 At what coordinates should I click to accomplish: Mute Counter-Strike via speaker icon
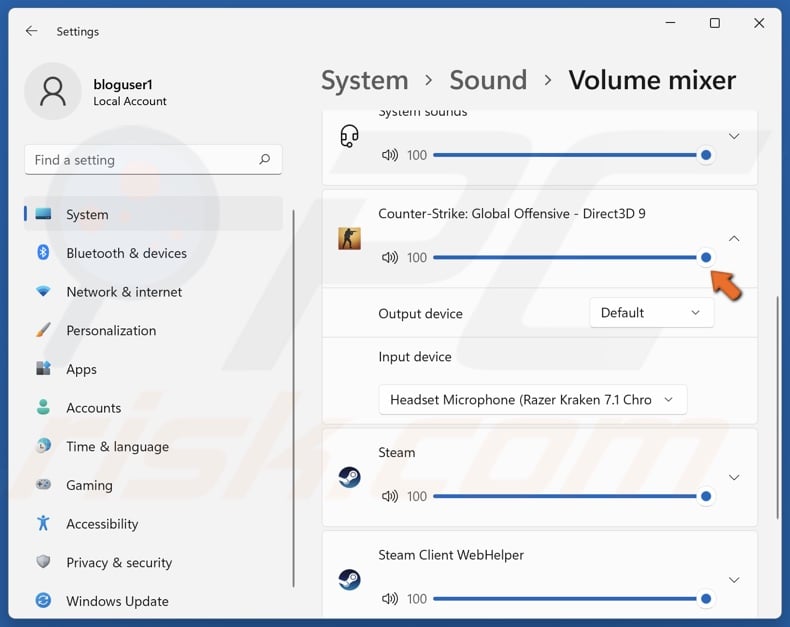(389, 258)
